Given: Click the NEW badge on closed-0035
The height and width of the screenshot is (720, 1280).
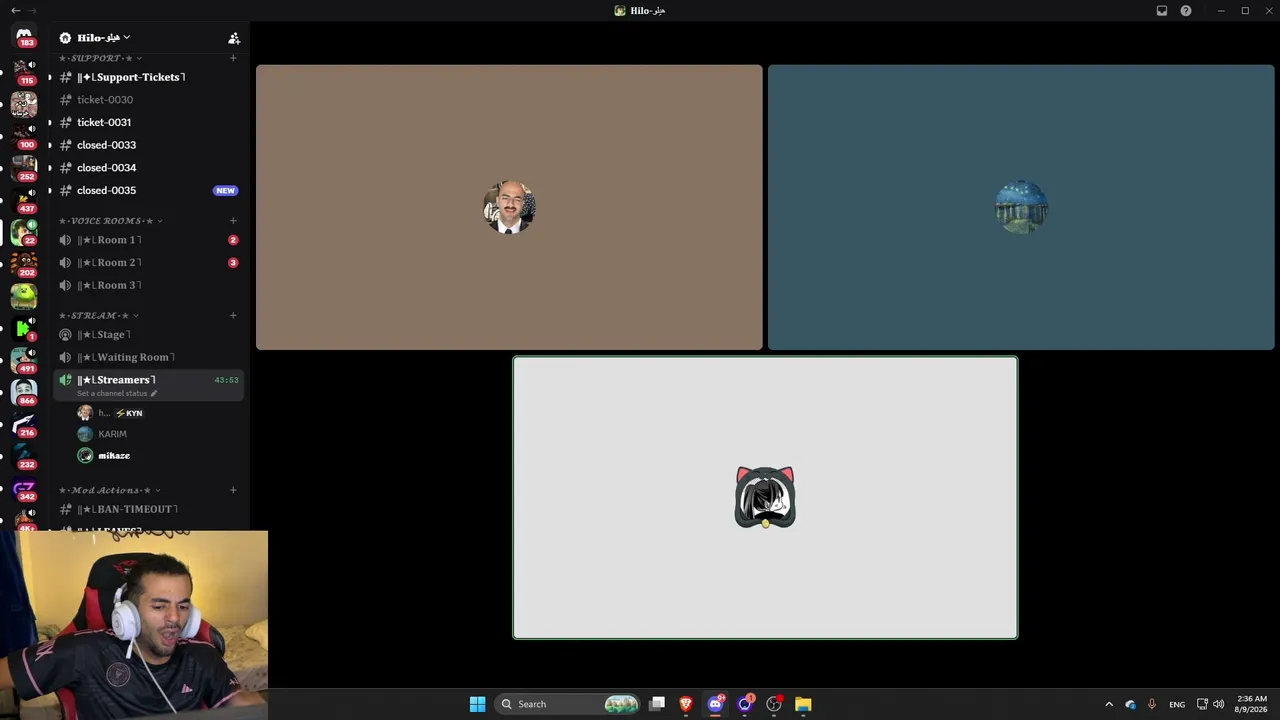Looking at the screenshot, I should coord(226,190).
